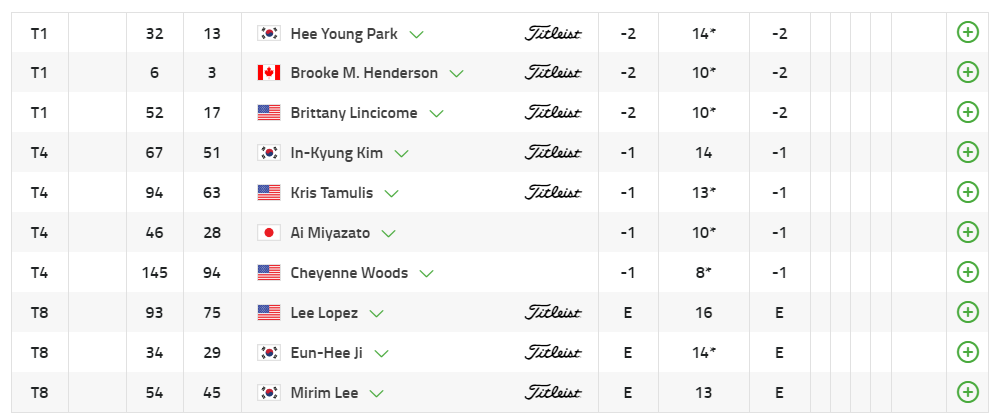
Task: Add Ai Miyazato using the plus icon
Action: [x=967, y=232]
